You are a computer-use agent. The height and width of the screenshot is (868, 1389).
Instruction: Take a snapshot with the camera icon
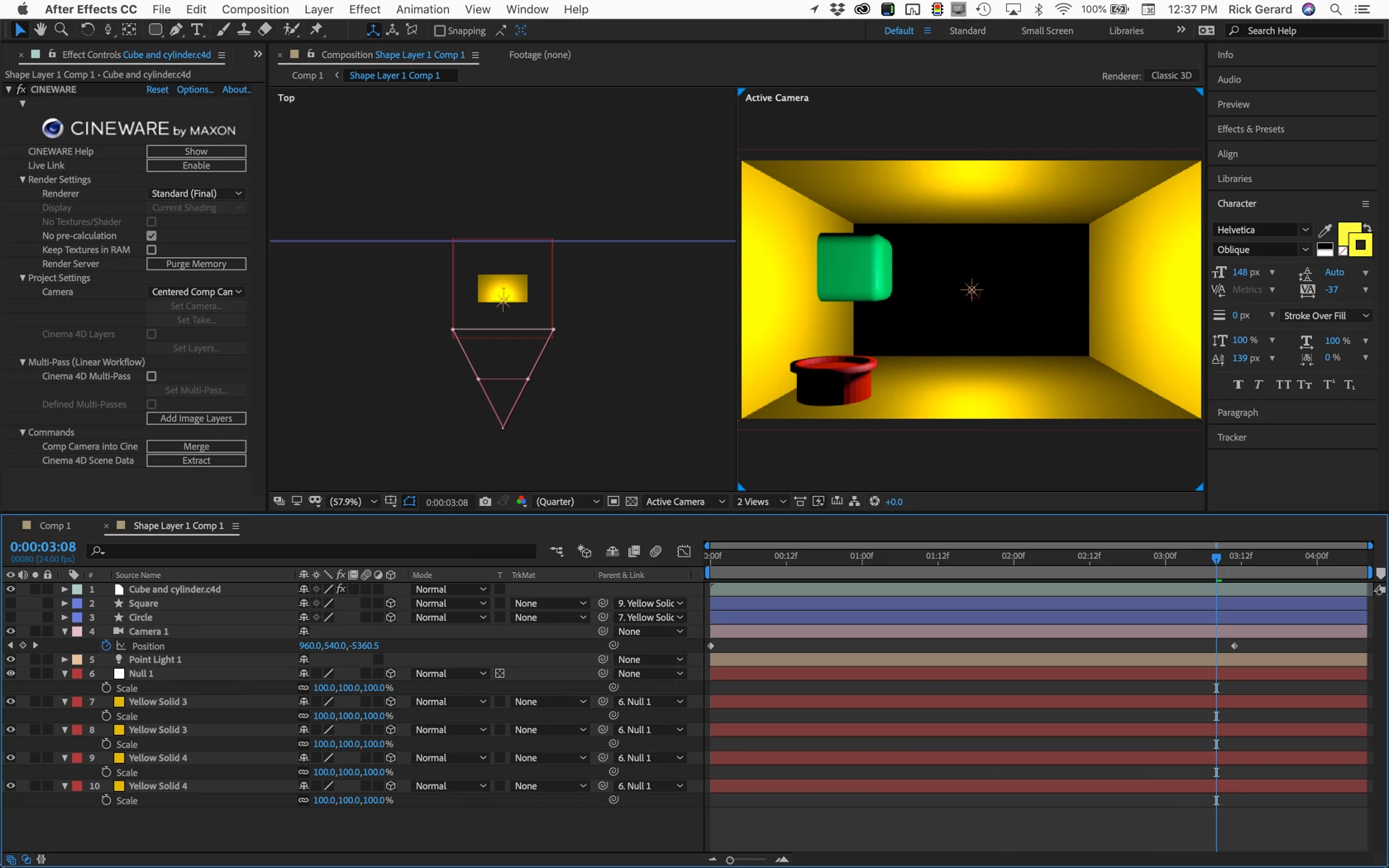[x=485, y=502]
